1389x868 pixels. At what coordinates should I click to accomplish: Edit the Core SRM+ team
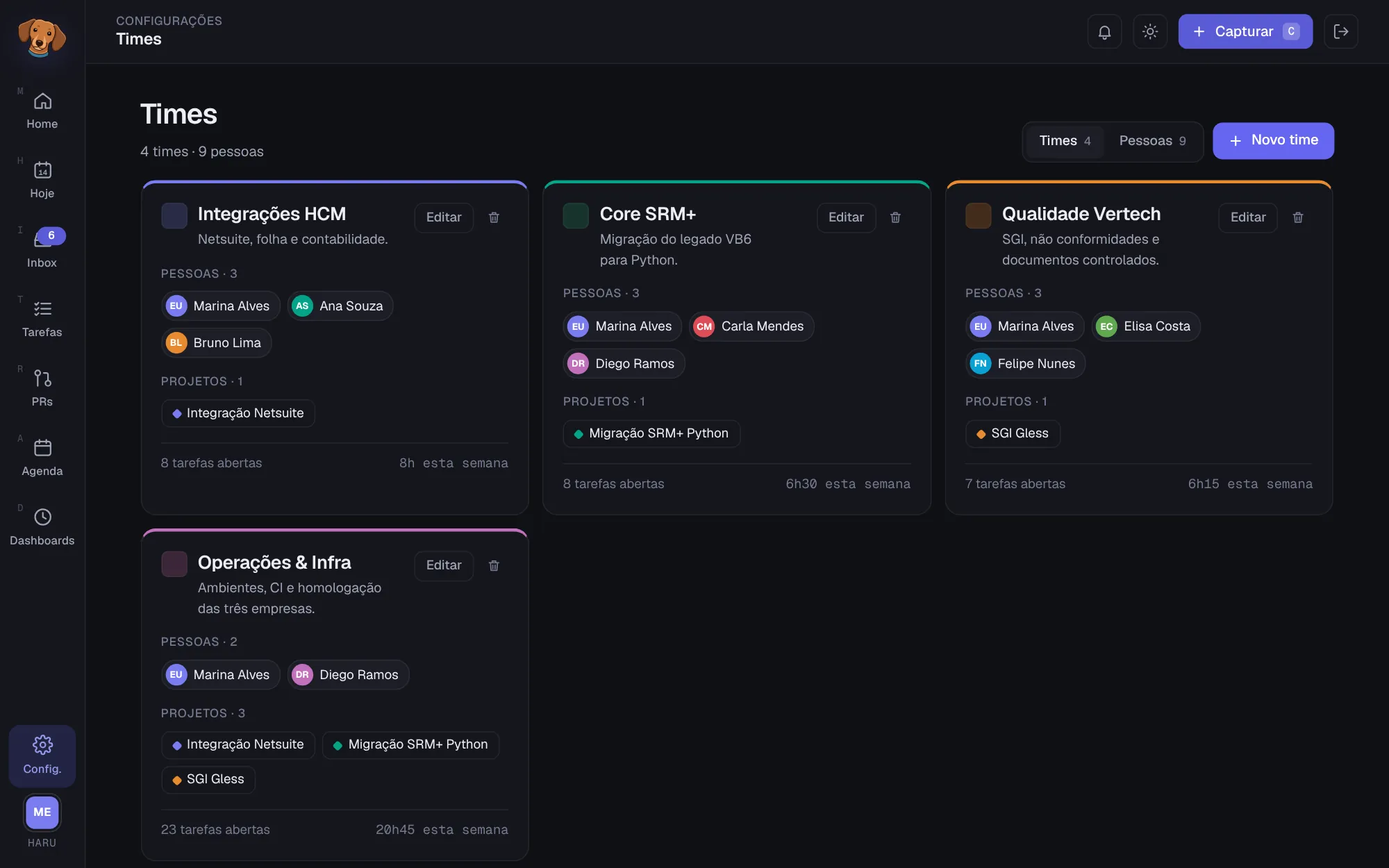point(846,217)
